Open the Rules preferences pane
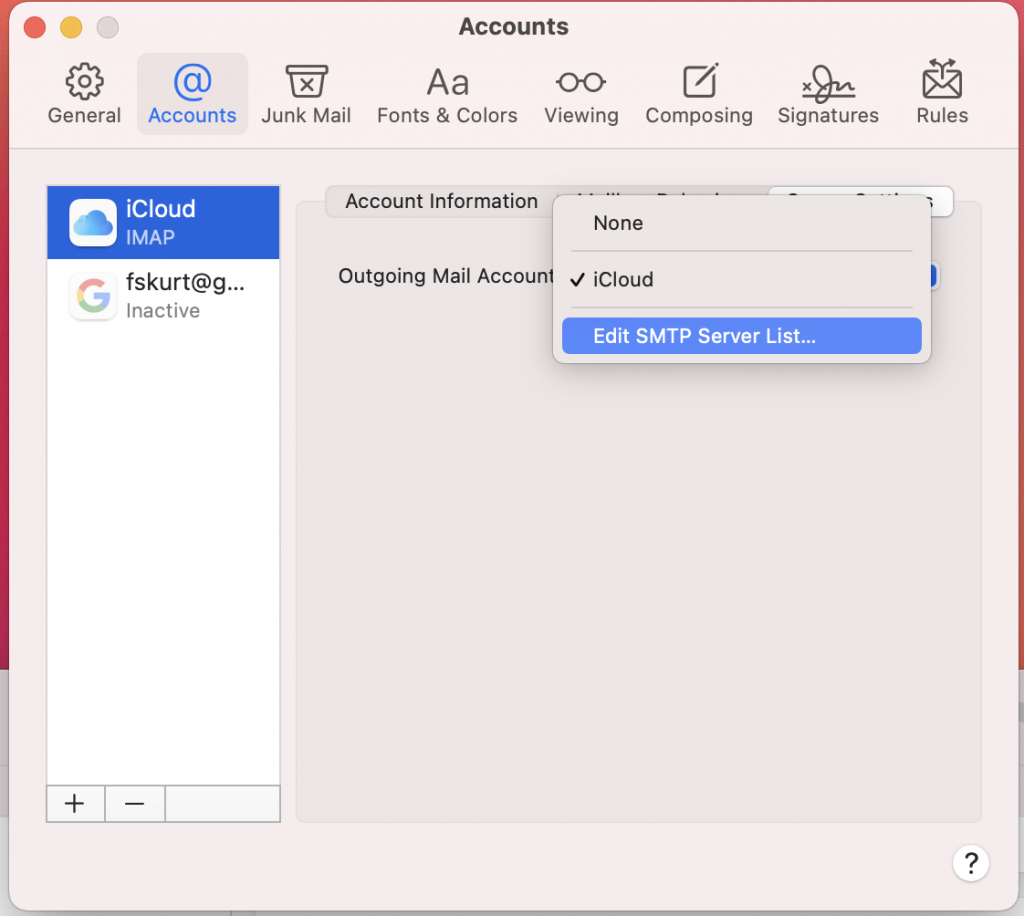The height and width of the screenshot is (916, 1024). 942,94
